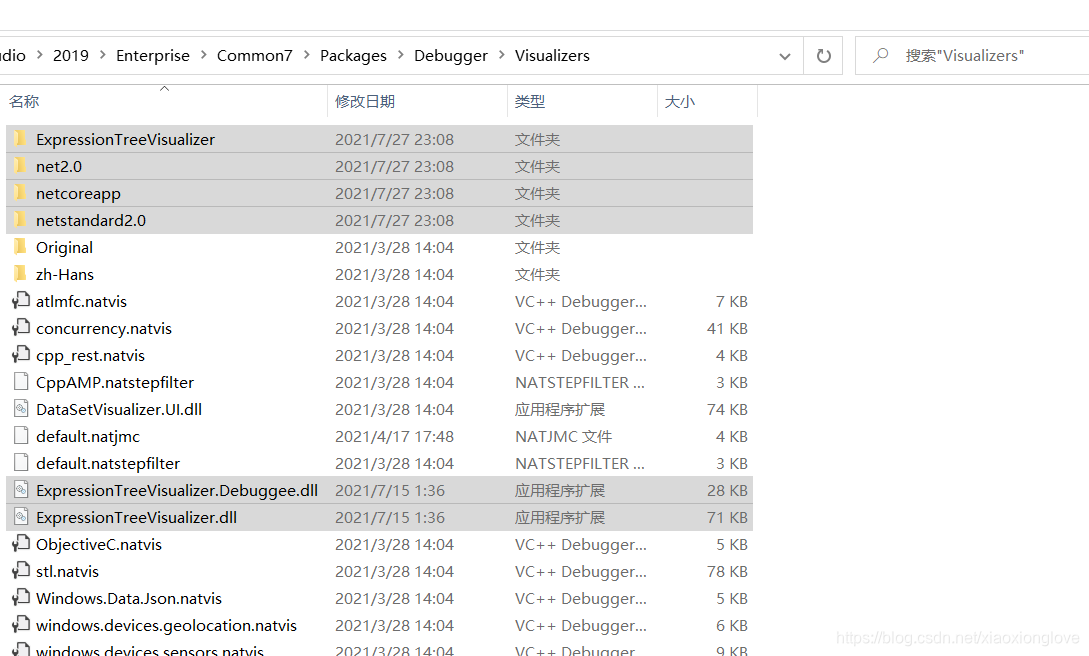Select the stl.natvis file icon
The width and height of the screenshot is (1089, 656).
click(20, 571)
